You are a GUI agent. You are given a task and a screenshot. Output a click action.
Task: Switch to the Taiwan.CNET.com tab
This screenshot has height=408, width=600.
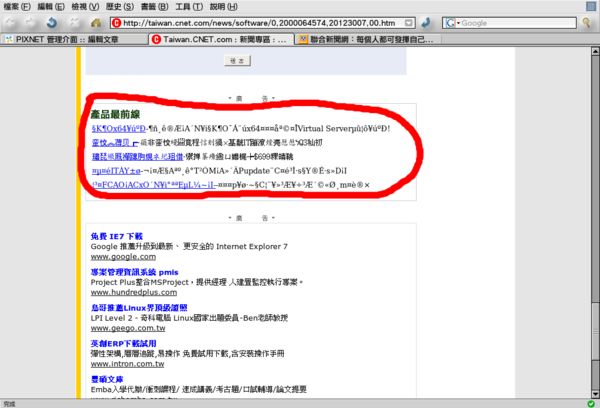(222, 39)
